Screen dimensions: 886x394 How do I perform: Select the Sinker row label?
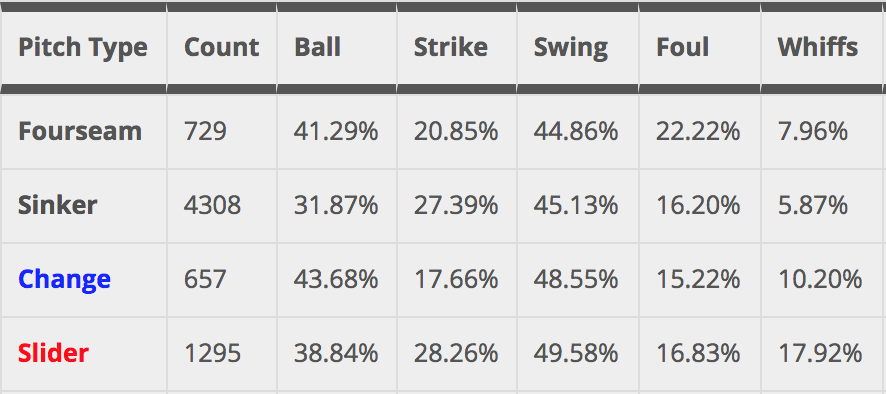58,205
